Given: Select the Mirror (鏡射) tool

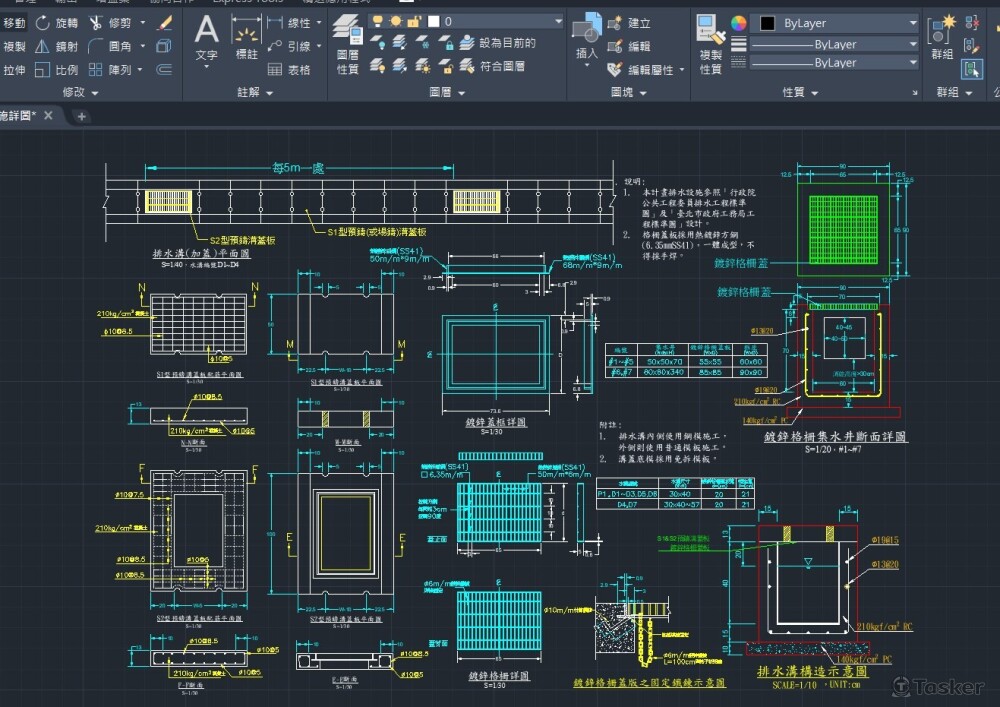Looking at the screenshot, I should coord(56,46).
